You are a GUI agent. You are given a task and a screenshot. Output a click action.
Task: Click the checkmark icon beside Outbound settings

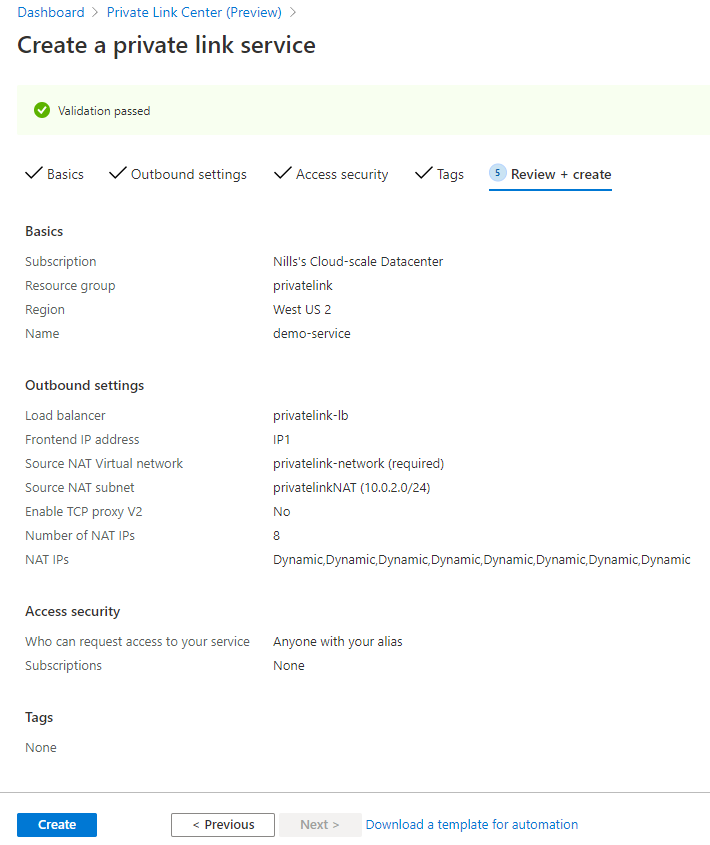tap(118, 173)
